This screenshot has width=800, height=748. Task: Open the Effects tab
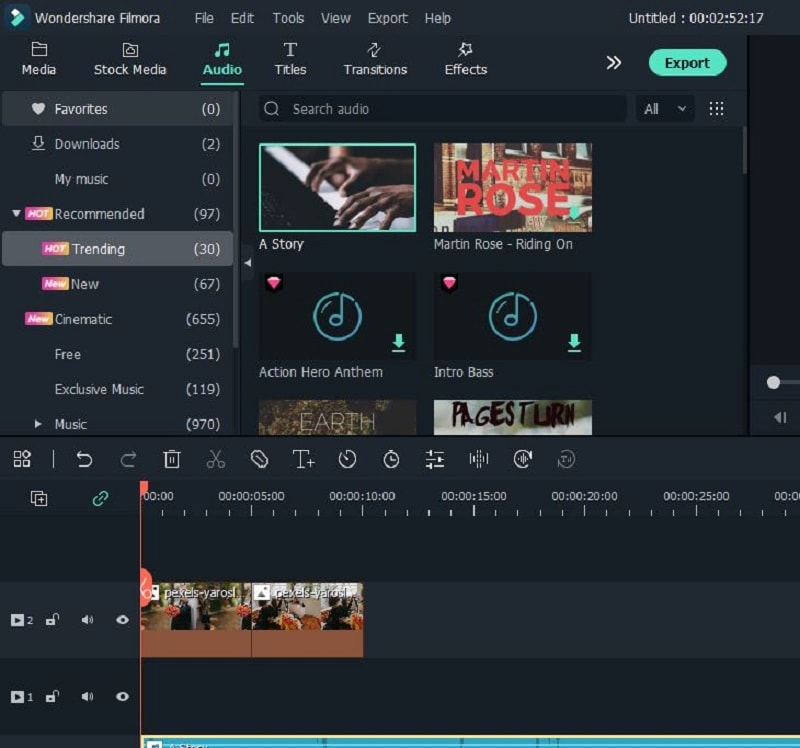(x=465, y=60)
